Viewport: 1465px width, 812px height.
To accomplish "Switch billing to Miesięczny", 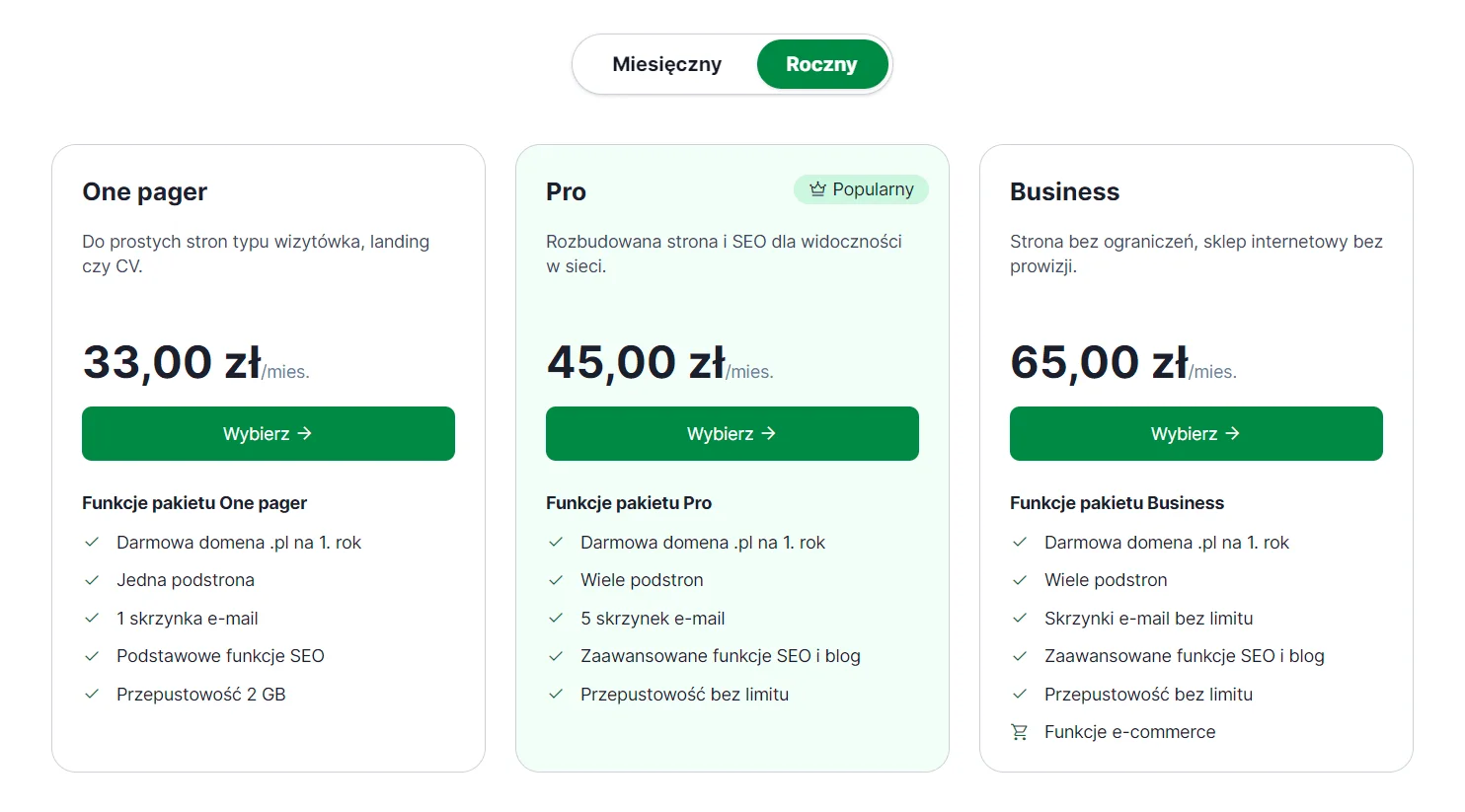I will pyautogui.click(x=666, y=64).
